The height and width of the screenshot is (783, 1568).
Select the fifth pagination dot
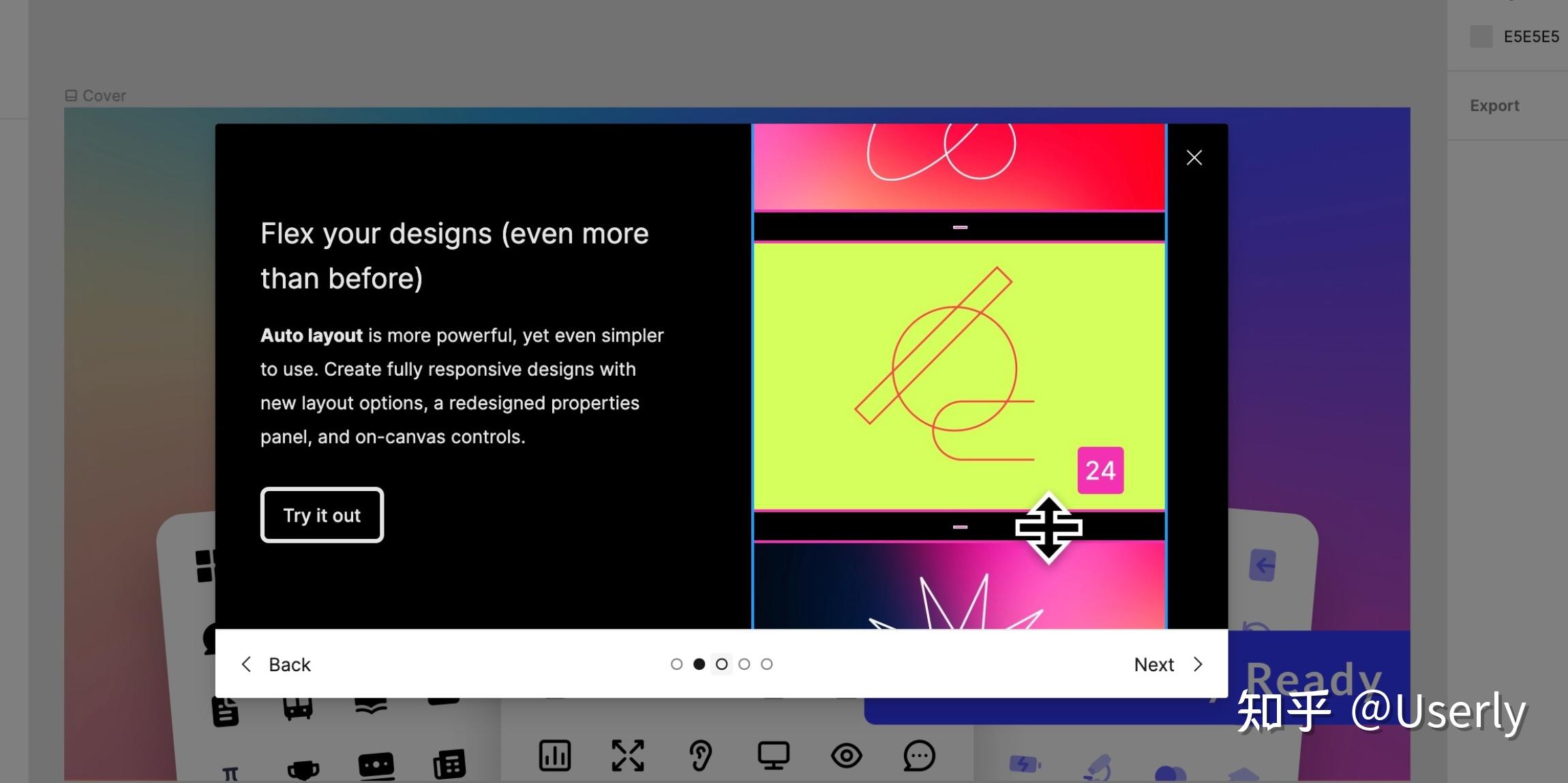[766, 664]
